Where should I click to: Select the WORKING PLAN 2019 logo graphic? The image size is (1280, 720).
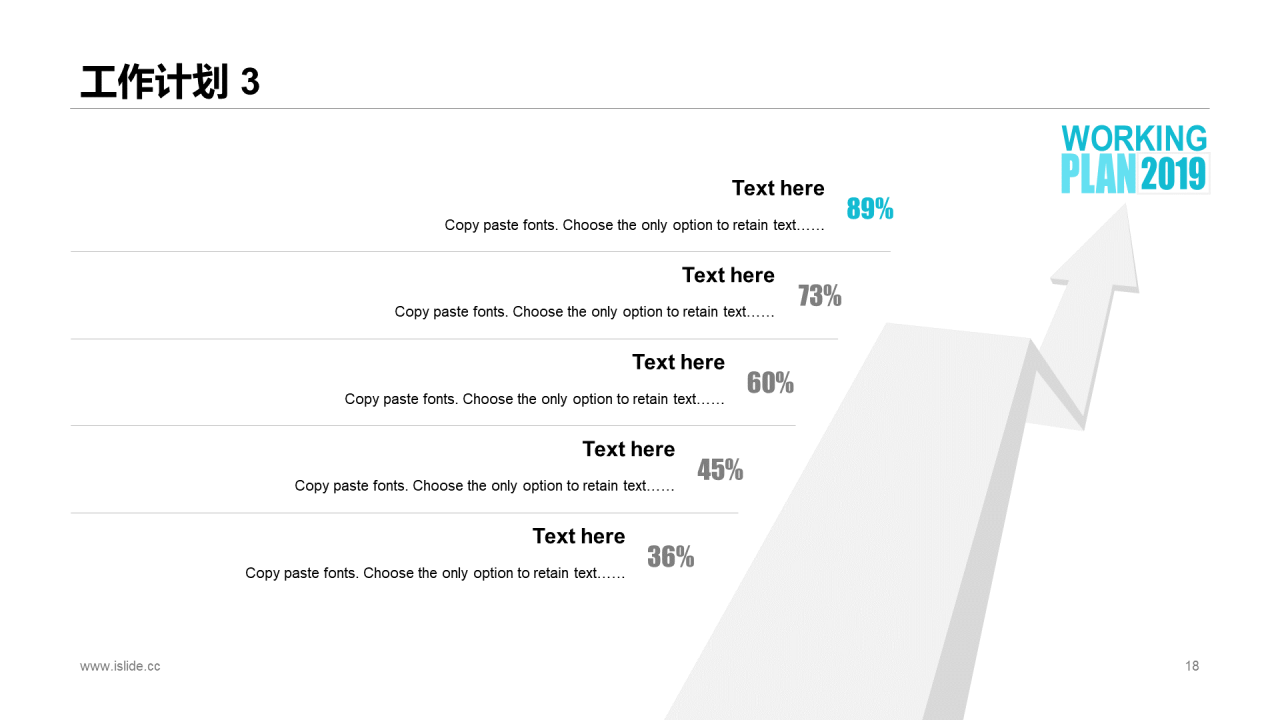1135,158
